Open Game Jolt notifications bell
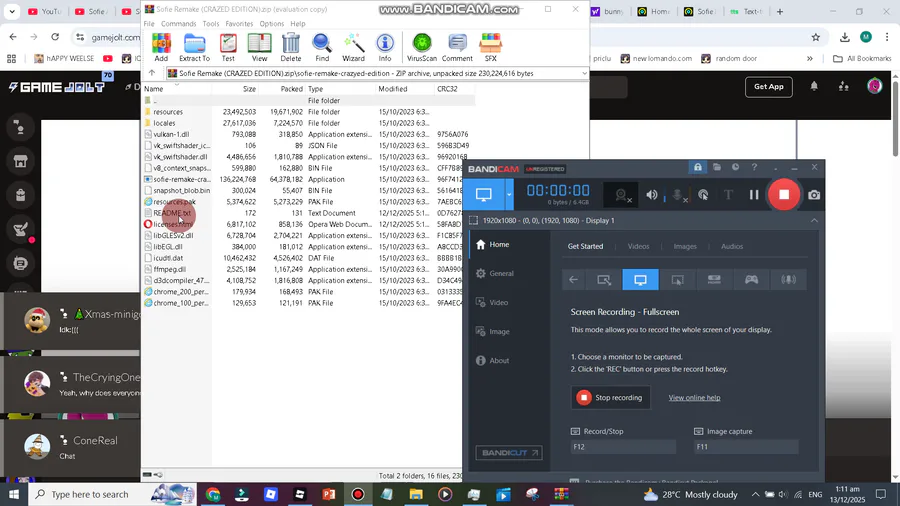 point(814,86)
